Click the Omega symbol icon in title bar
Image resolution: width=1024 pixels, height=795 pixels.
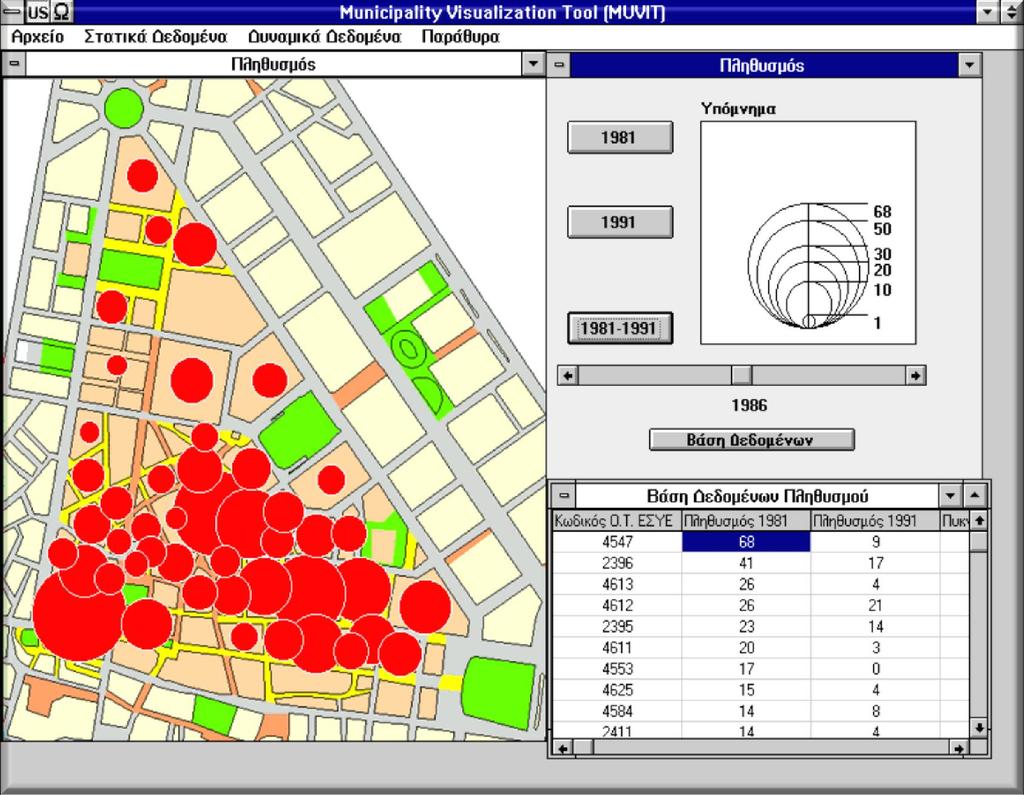[x=61, y=12]
